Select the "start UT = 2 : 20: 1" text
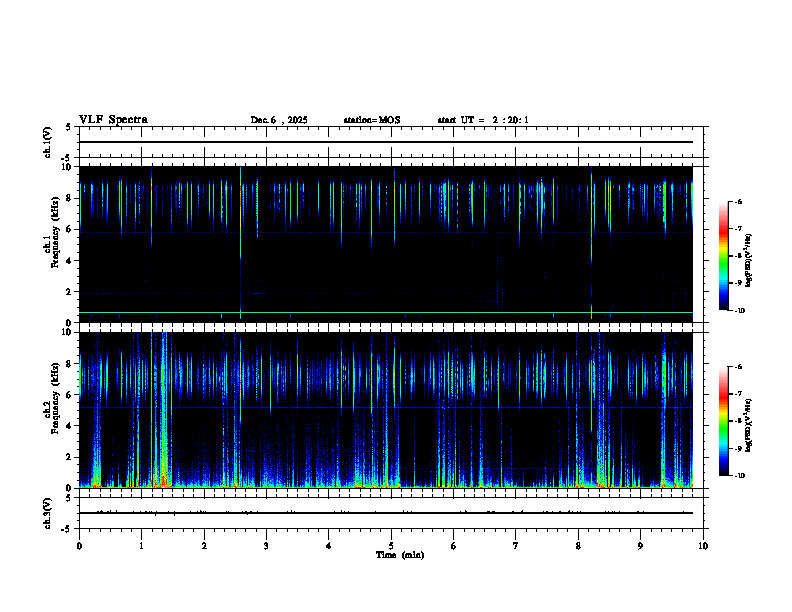Image resolution: width=792 pixels, height=612 pixels. pyautogui.click(x=483, y=120)
